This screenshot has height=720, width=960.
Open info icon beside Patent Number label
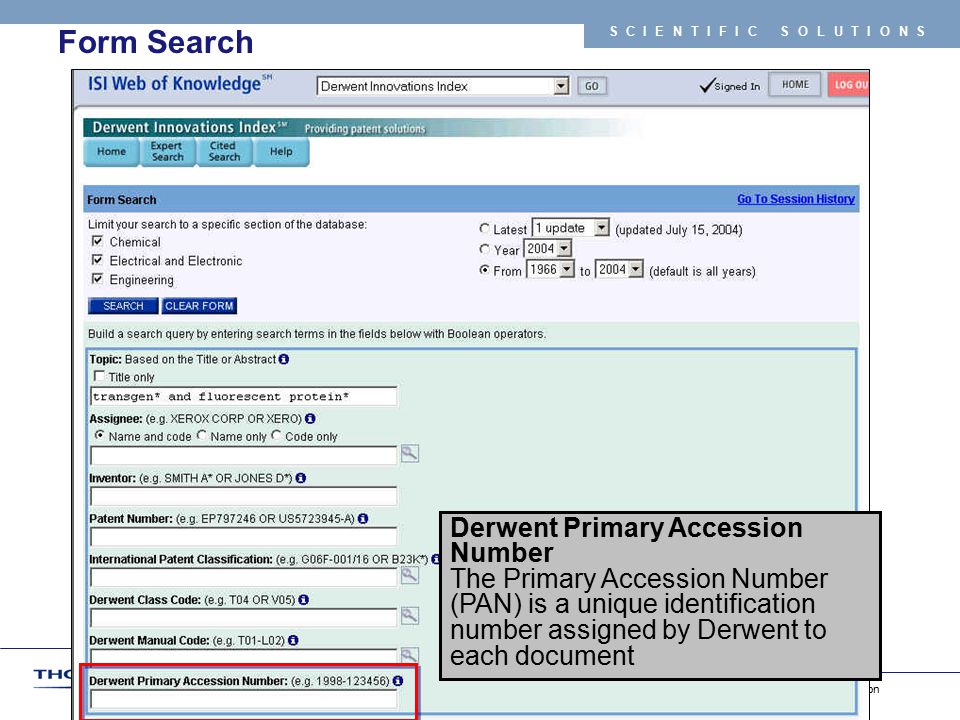click(x=363, y=519)
